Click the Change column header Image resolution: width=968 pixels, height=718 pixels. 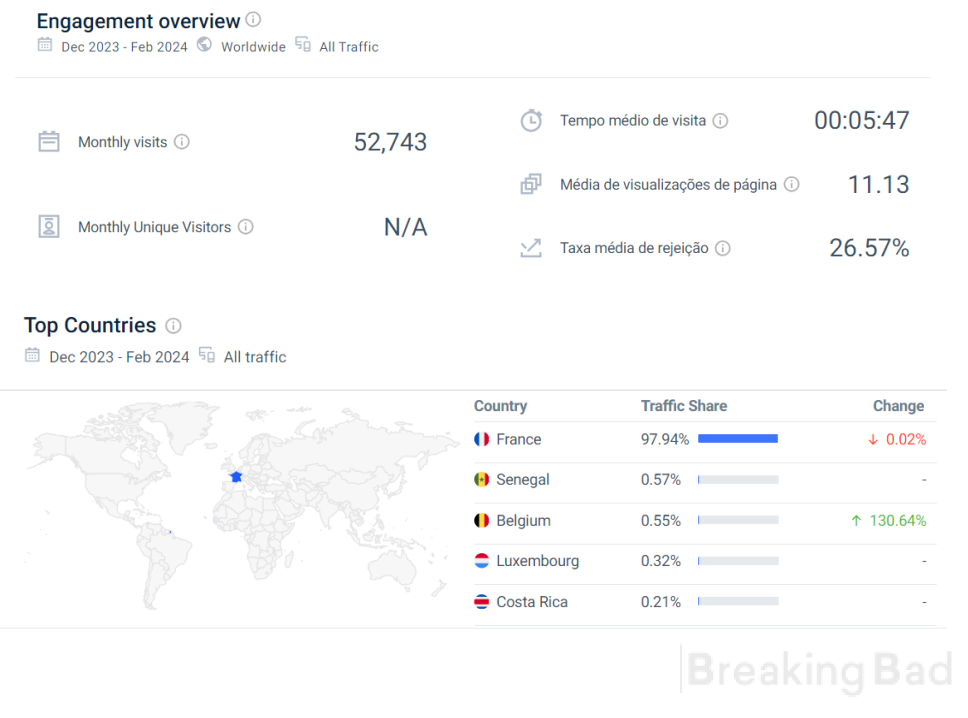[898, 406]
